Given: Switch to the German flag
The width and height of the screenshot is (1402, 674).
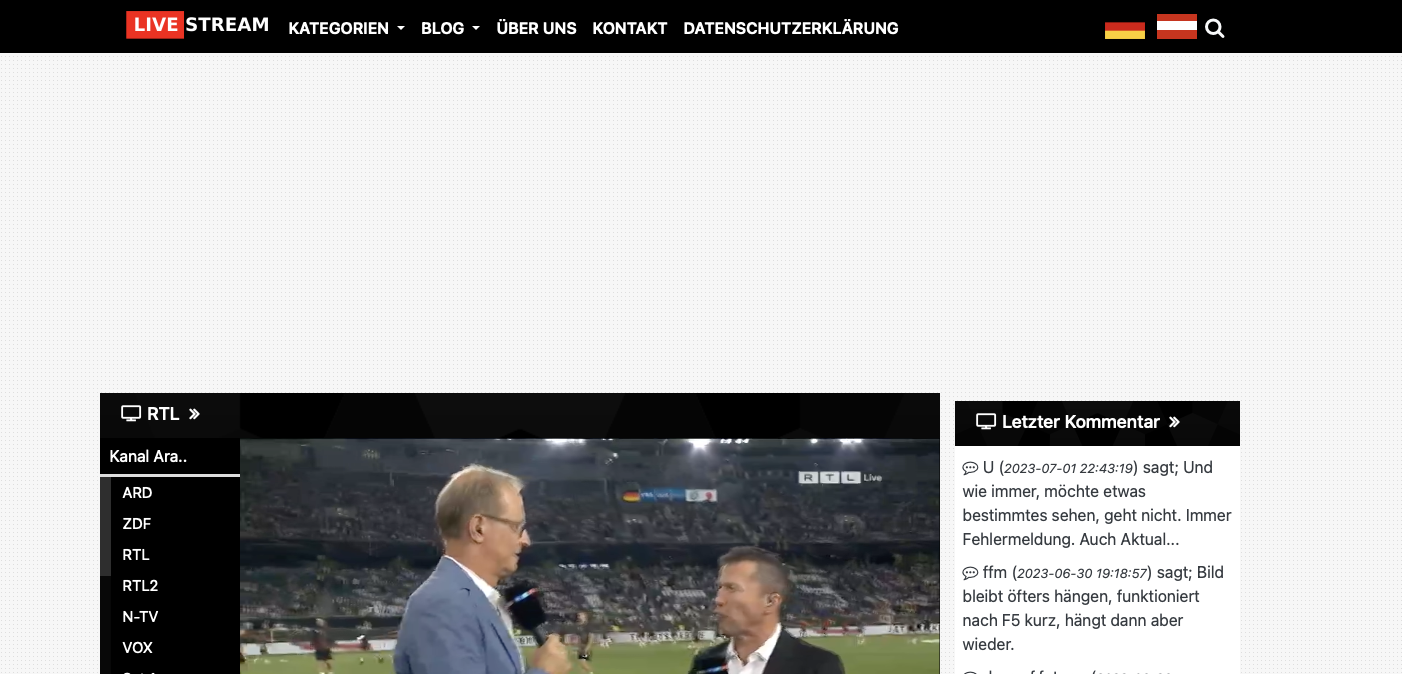Looking at the screenshot, I should pyautogui.click(x=1125, y=29).
